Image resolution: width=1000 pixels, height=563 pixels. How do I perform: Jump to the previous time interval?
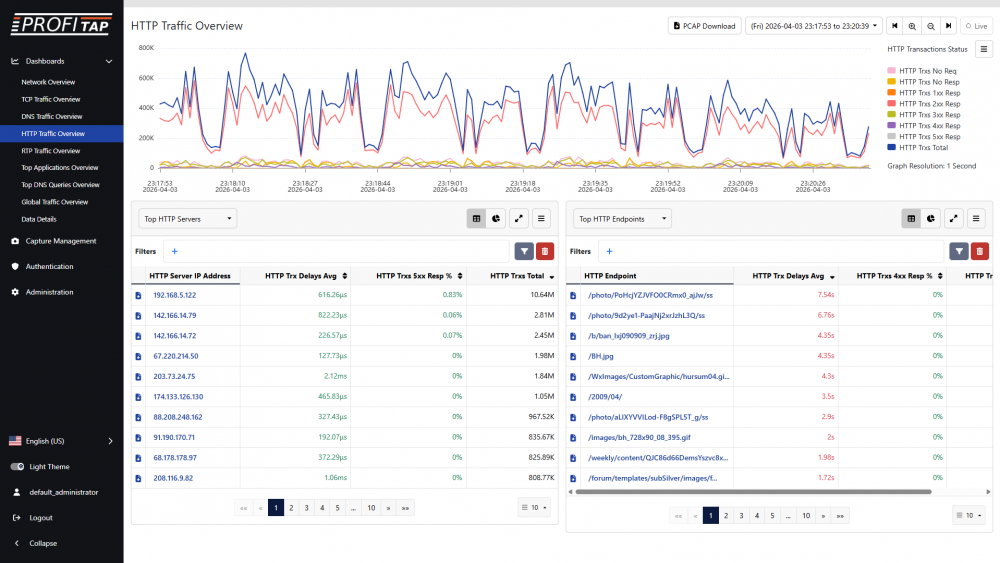pyautogui.click(x=895, y=26)
